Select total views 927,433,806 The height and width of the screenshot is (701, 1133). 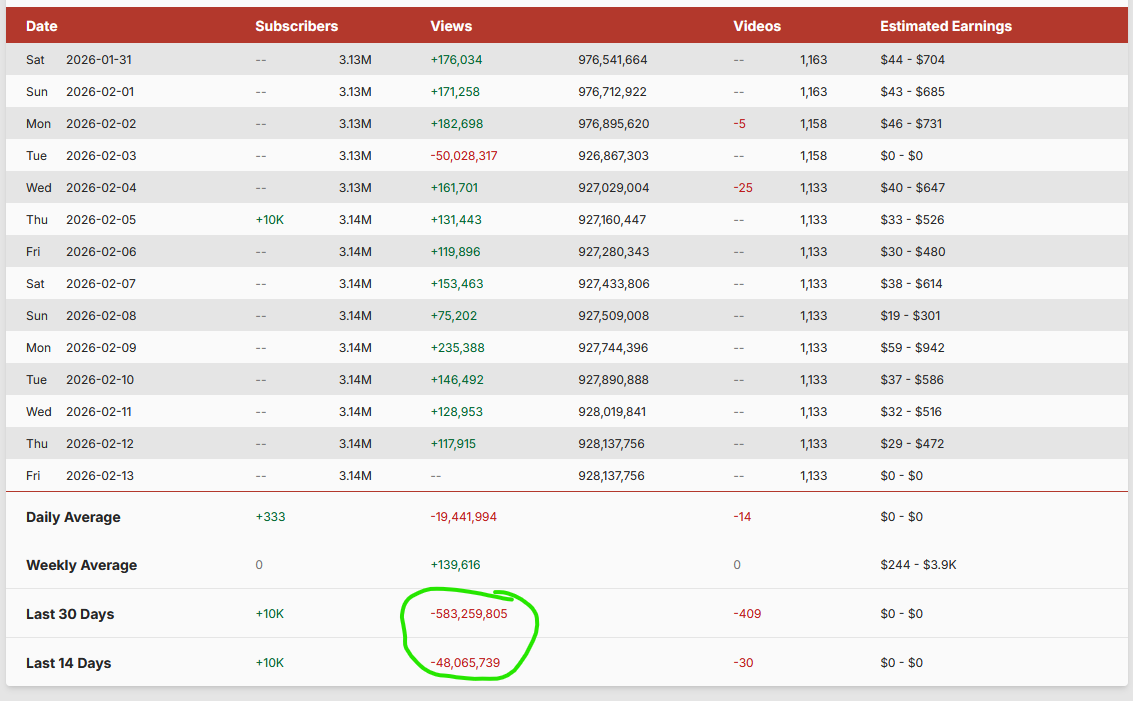(x=613, y=283)
